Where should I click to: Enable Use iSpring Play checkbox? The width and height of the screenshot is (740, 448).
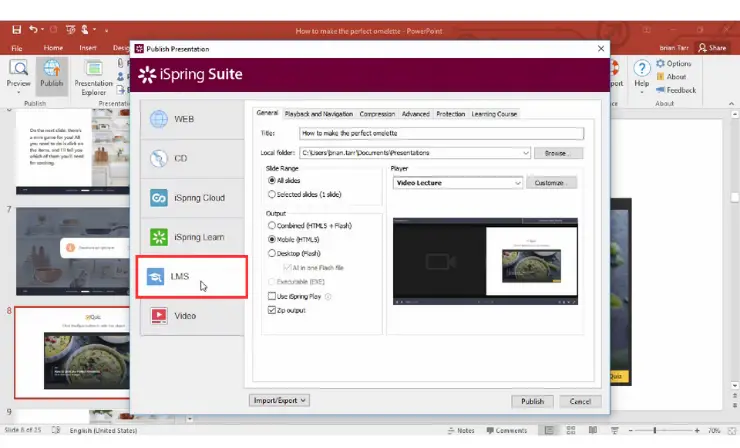(271, 296)
